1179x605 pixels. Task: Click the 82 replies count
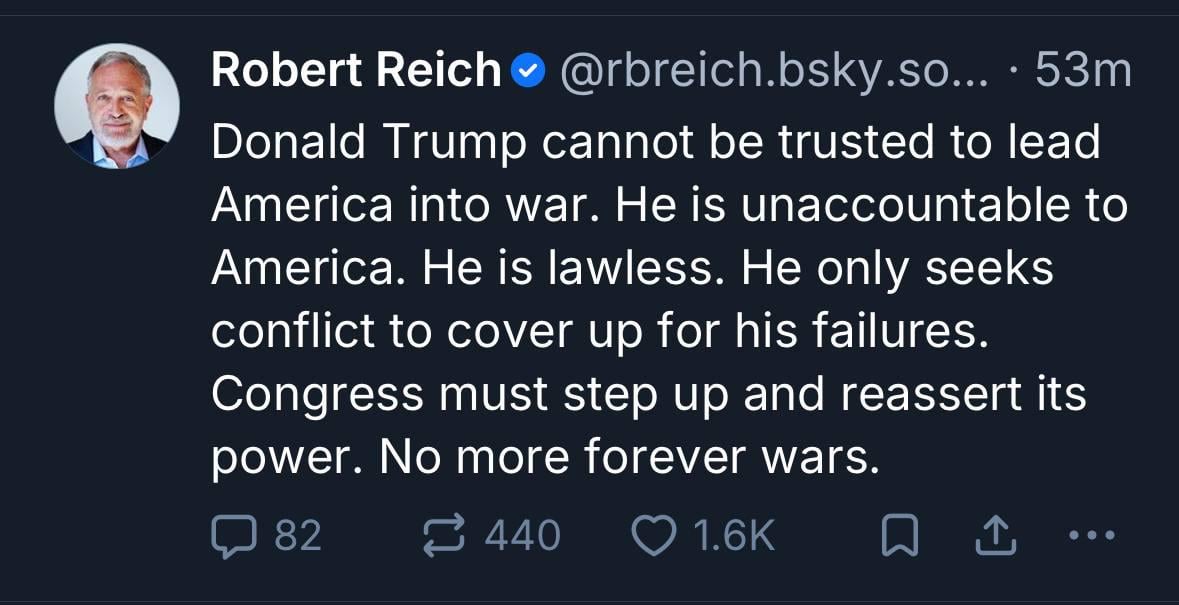click(x=297, y=536)
